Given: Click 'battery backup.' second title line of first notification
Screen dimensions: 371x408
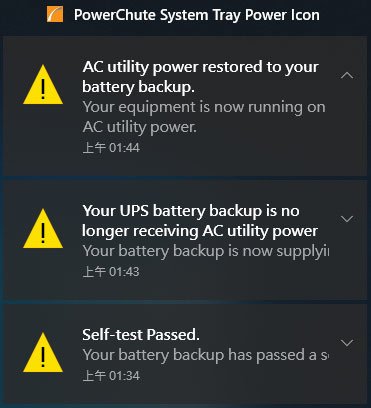Looking at the screenshot, I should coord(138,87).
